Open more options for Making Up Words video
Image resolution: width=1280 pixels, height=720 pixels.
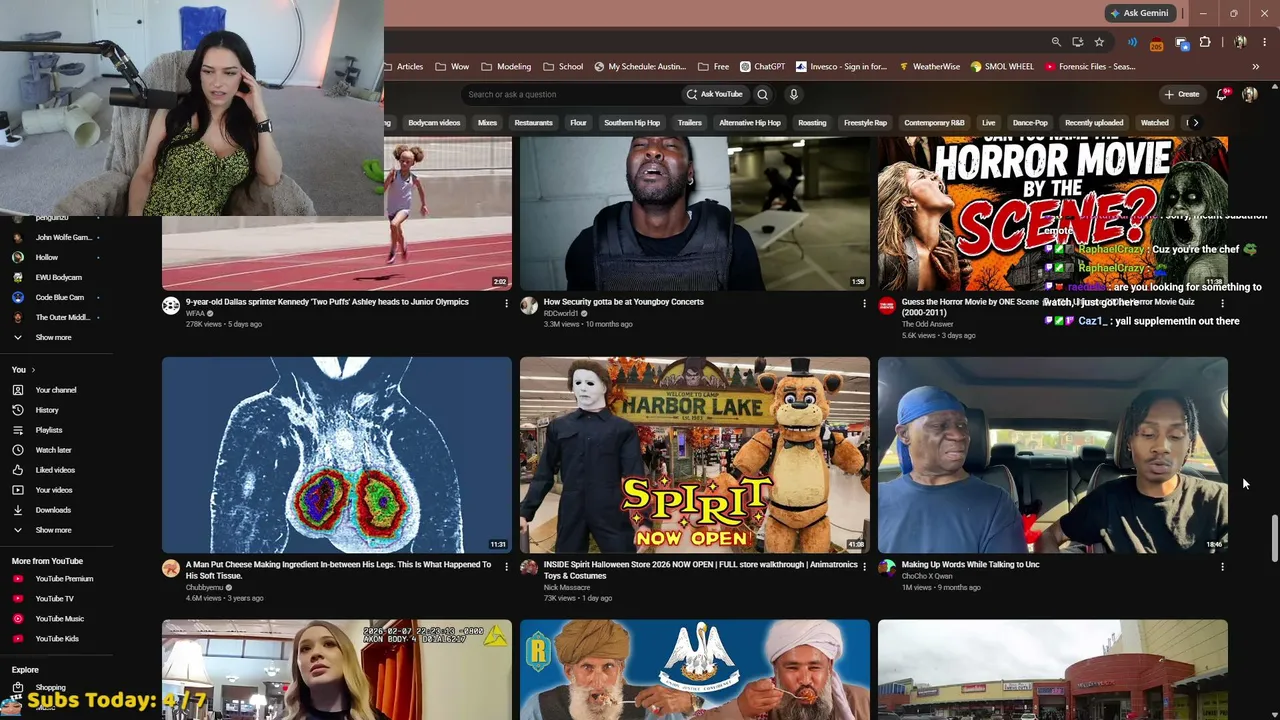[x=1222, y=566]
